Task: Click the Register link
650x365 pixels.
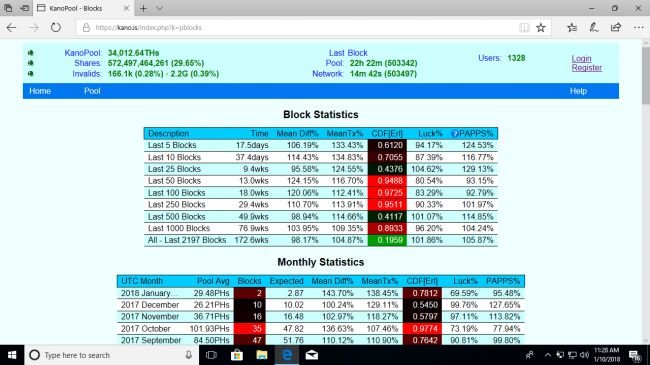Action: 587,68
